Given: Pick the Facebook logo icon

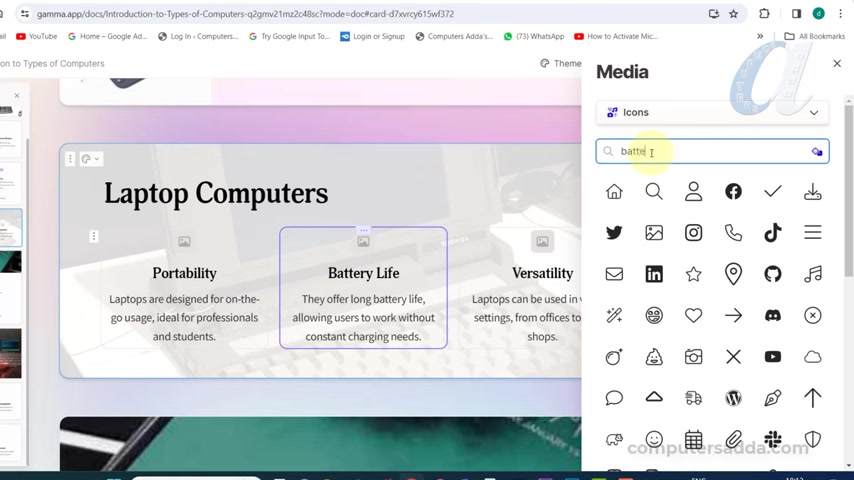Looking at the screenshot, I should click(733, 191).
